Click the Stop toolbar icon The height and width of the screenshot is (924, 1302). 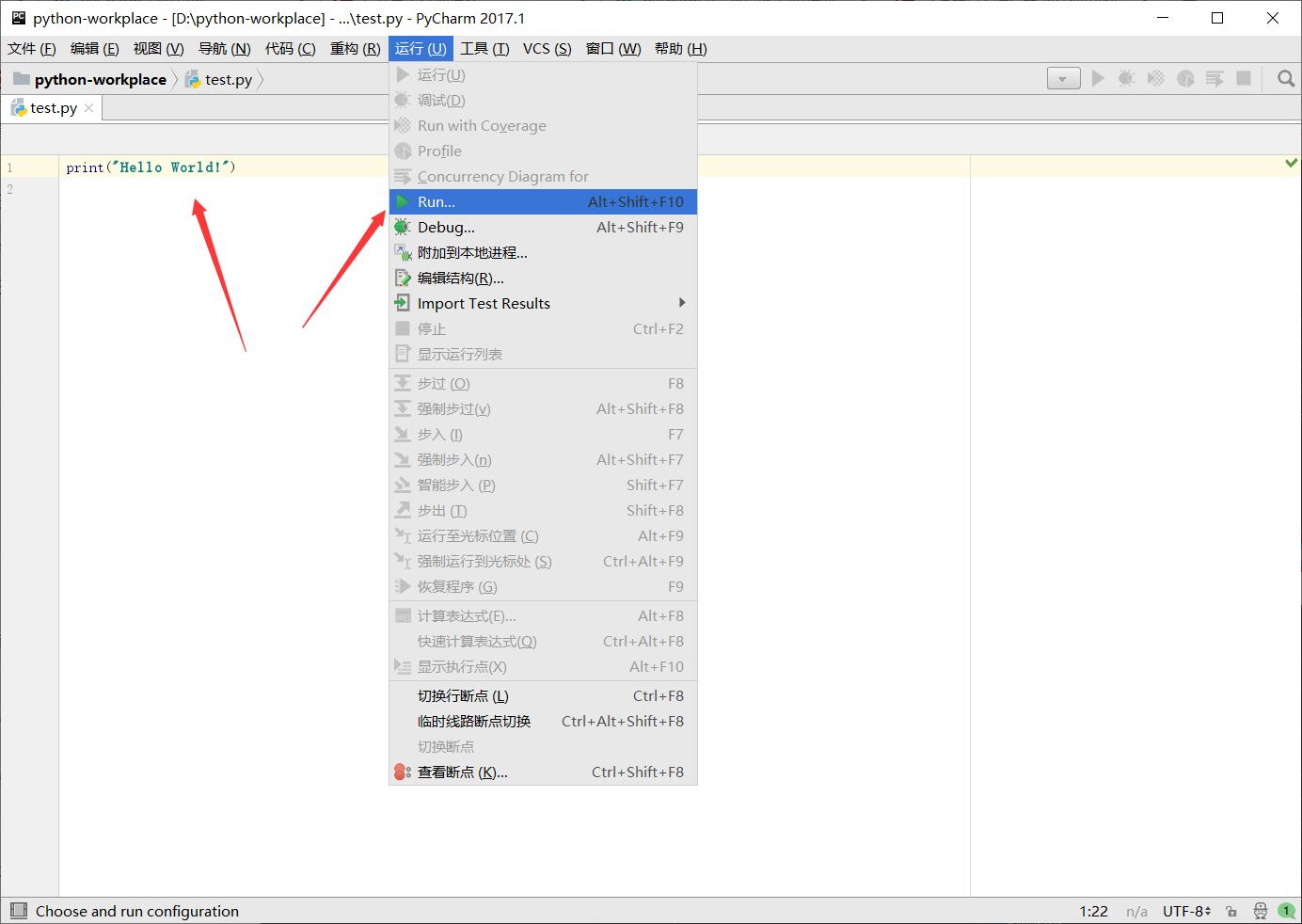coord(1244,78)
